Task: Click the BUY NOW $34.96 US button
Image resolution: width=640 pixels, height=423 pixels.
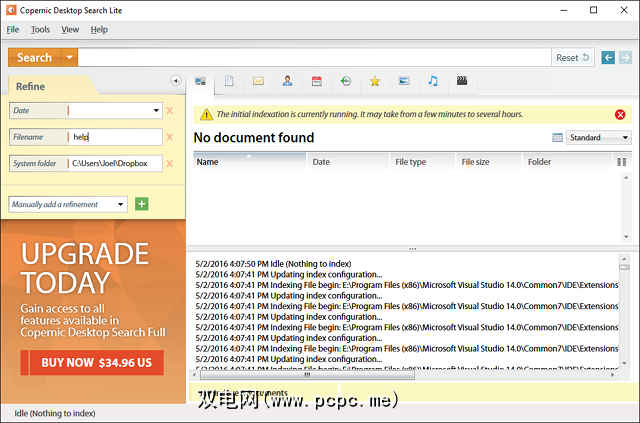Action: pos(92,363)
